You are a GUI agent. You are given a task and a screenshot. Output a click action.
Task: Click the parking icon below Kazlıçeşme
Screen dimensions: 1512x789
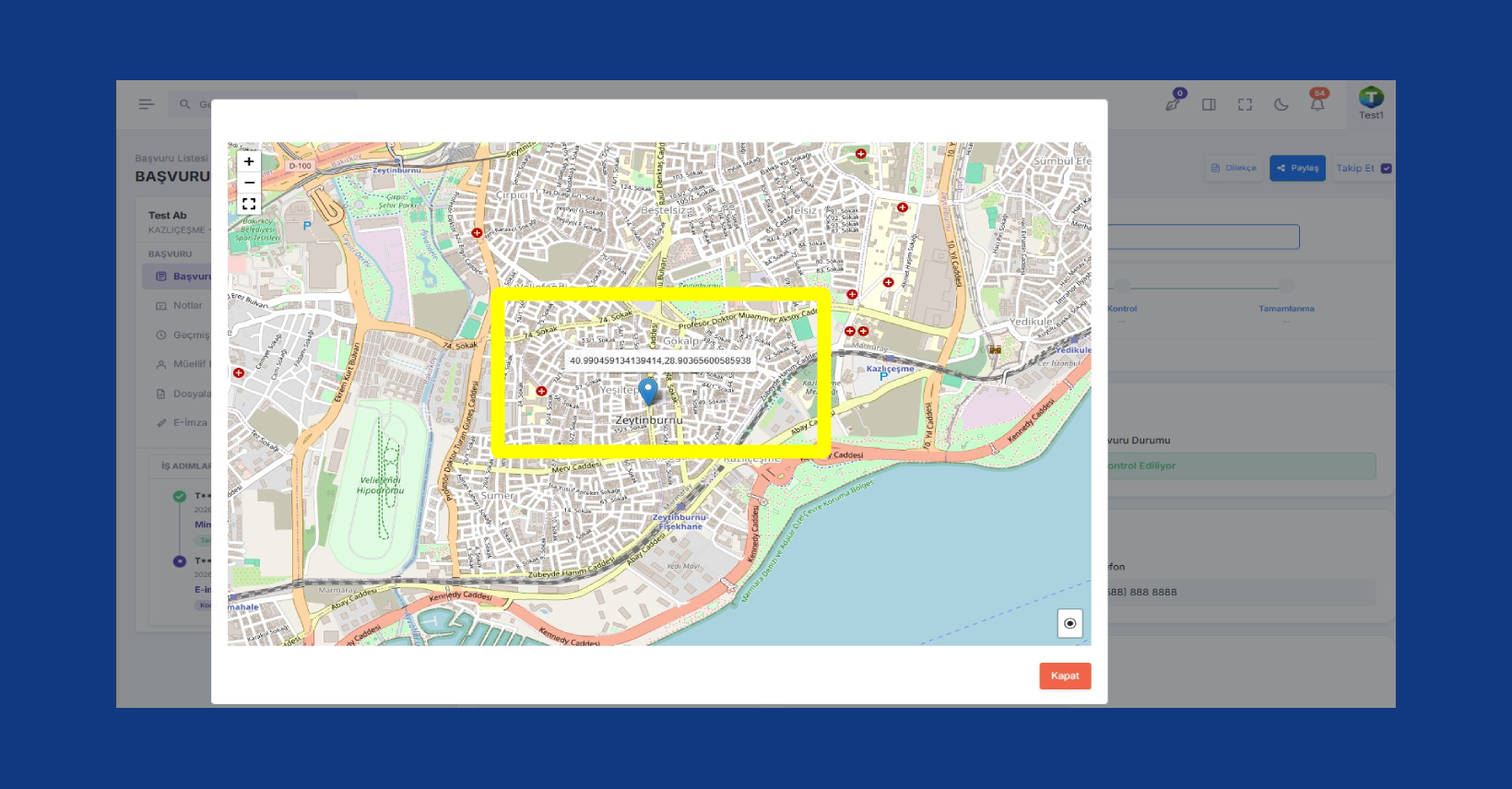[883, 377]
